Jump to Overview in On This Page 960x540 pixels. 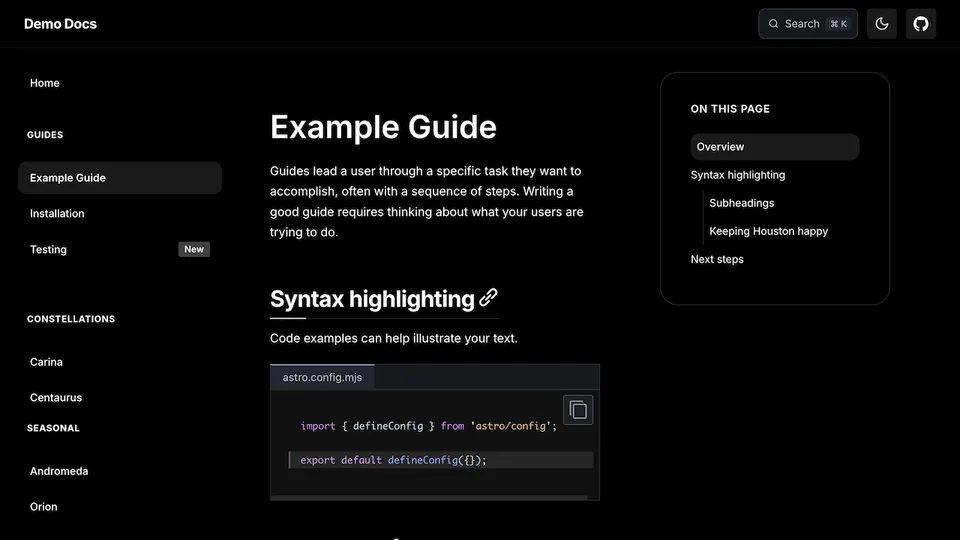pos(720,147)
